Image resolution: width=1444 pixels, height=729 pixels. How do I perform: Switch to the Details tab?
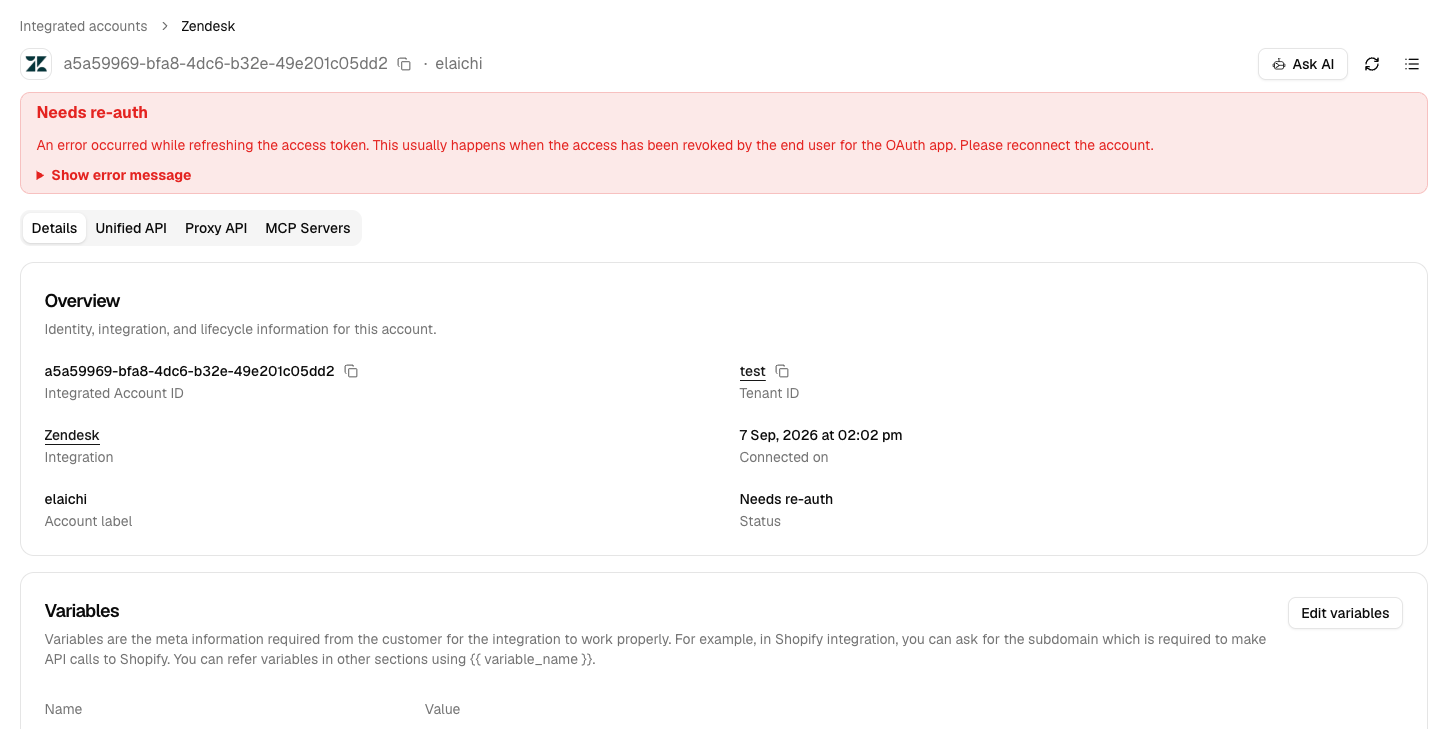click(54, 228)
